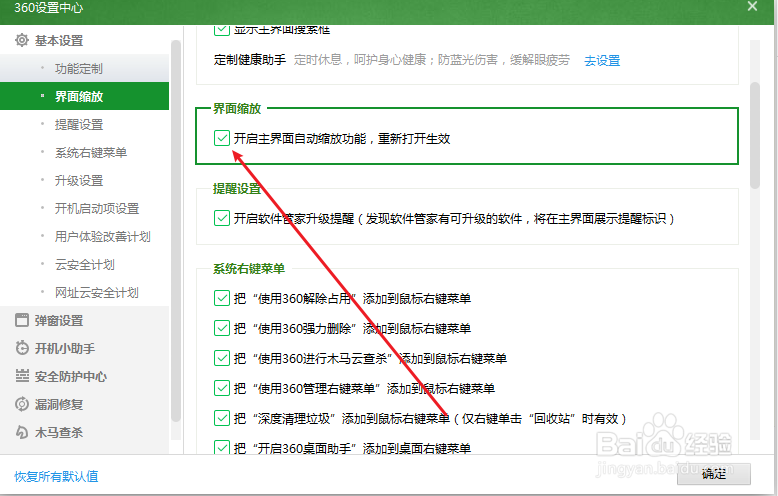Toggle 开启360桌面助手 desktop menu checkbox
The image size is (778, 496).
(x=222, y=447)
